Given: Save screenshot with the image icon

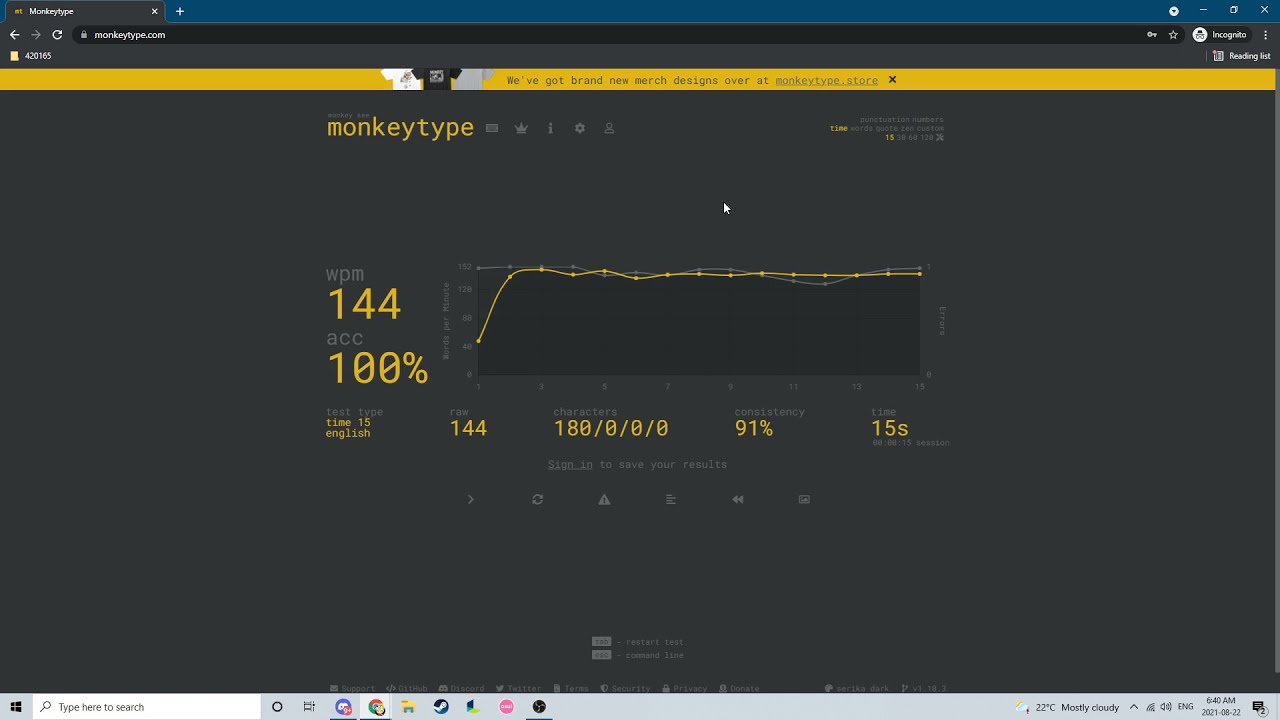Looking at the screenshot, I should tap(804, 499).
